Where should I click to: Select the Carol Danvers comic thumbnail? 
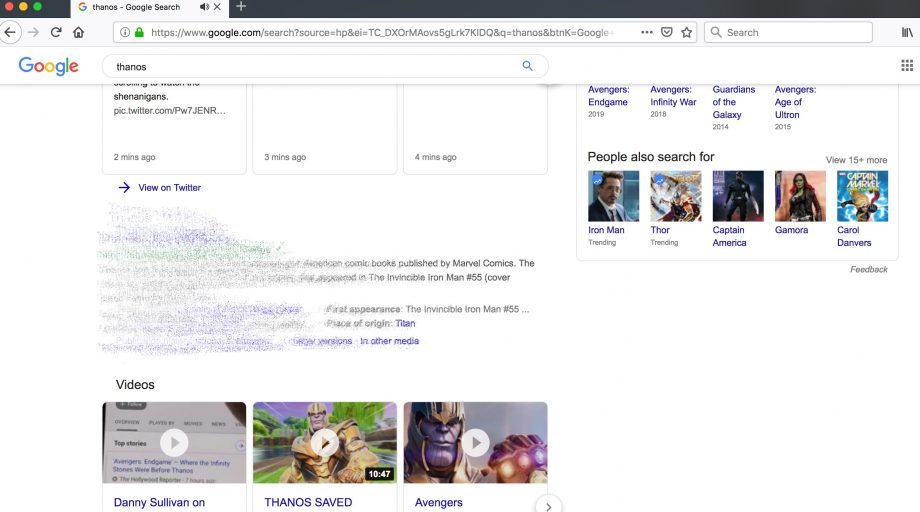tap(862, 196)
